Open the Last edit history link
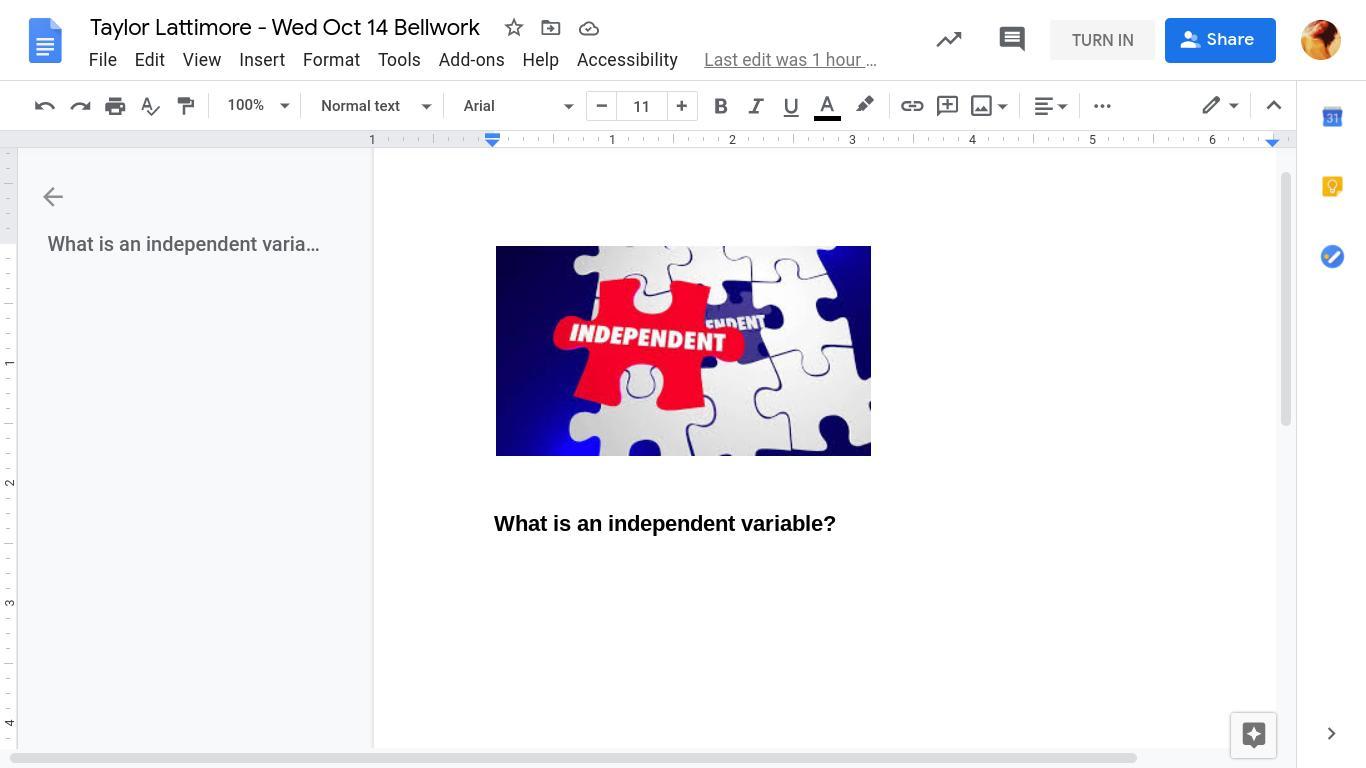1366x768 pixels. 790,60
